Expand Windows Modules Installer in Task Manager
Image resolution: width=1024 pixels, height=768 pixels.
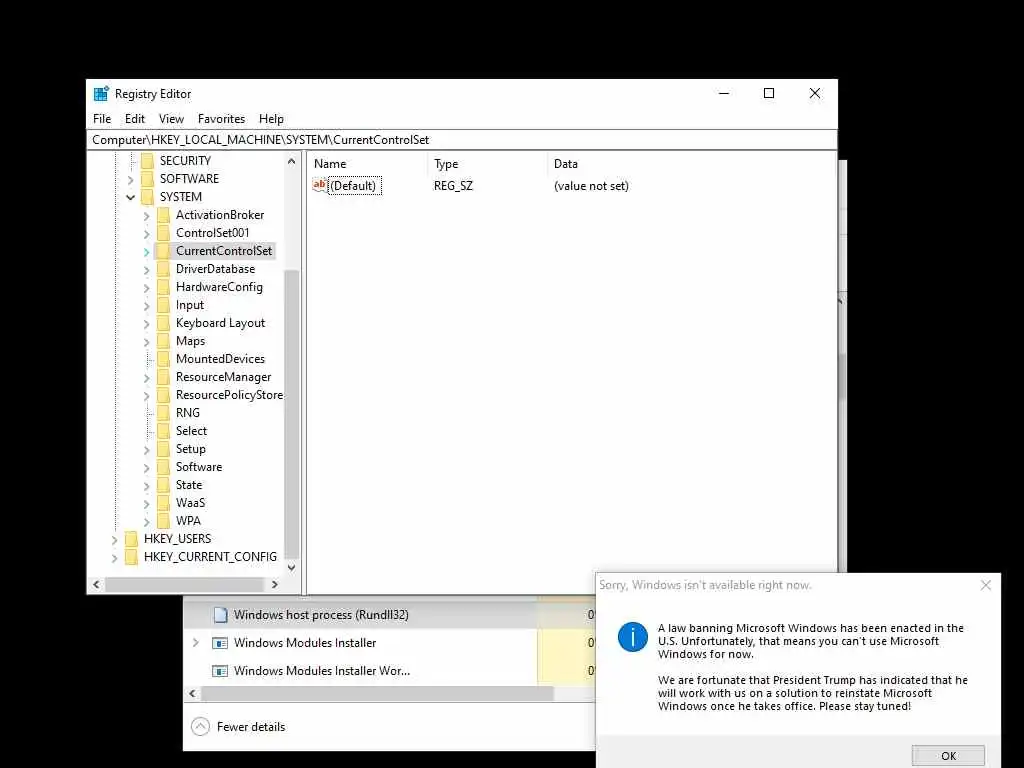point(195,643)
